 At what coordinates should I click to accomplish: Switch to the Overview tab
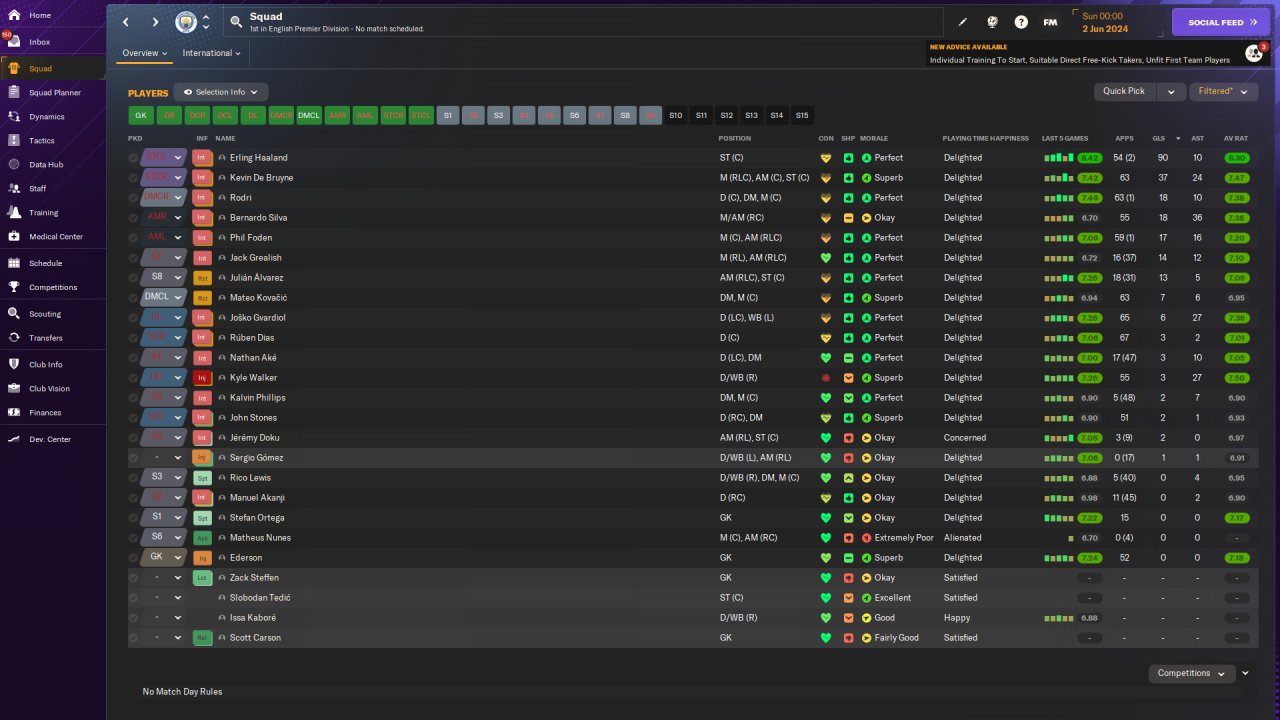coord(144,53)
